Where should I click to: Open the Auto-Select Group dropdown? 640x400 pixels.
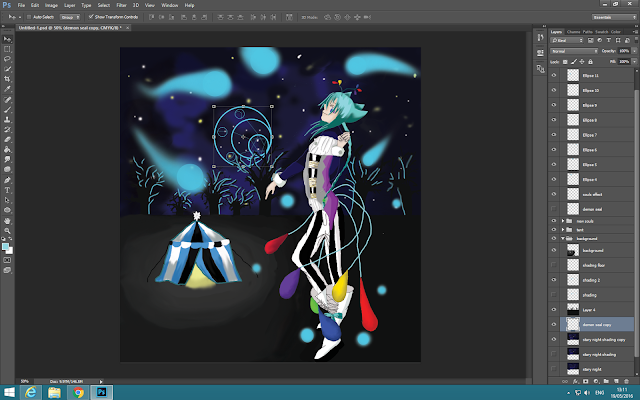(70, 17)
